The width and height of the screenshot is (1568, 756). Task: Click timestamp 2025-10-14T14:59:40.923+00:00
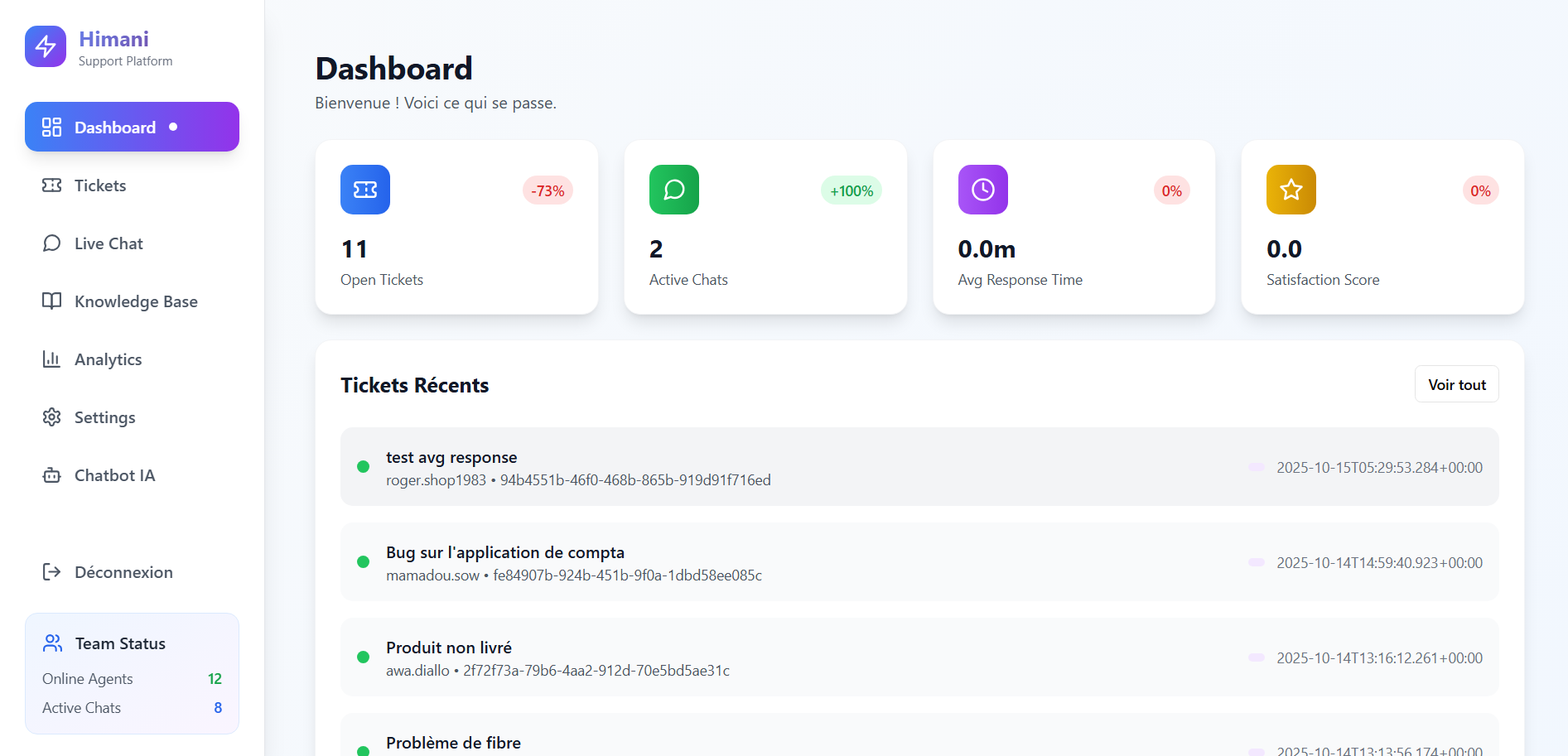pyautogui.click(x=1379, y=562)
